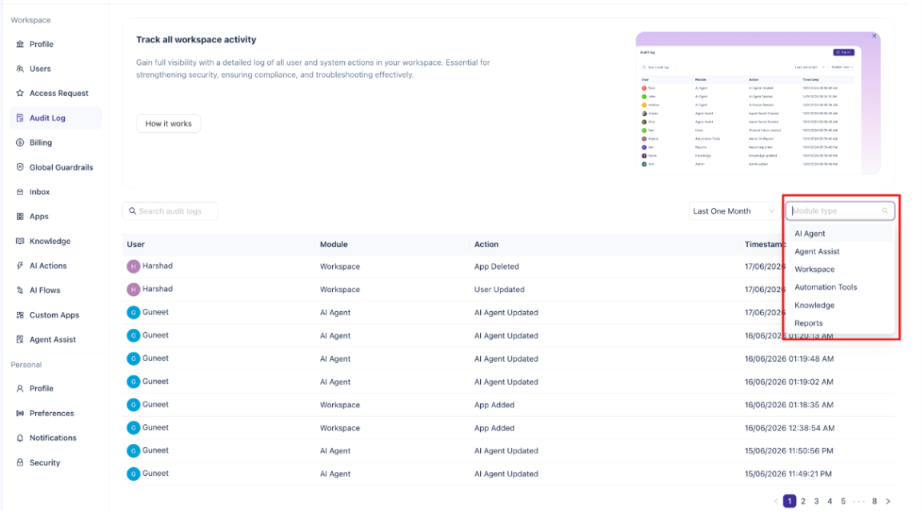Click Harshad's avatar in App Deleted row

click(133, 266)
